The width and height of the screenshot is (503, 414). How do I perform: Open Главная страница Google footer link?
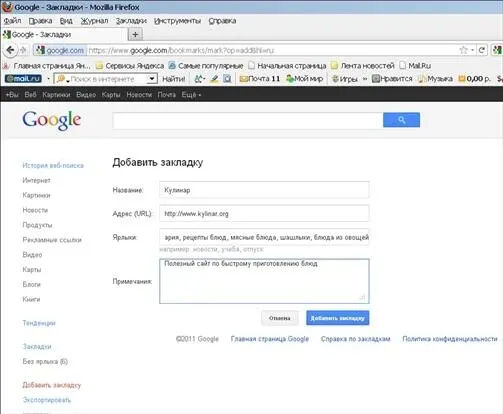tap(270, 339)
